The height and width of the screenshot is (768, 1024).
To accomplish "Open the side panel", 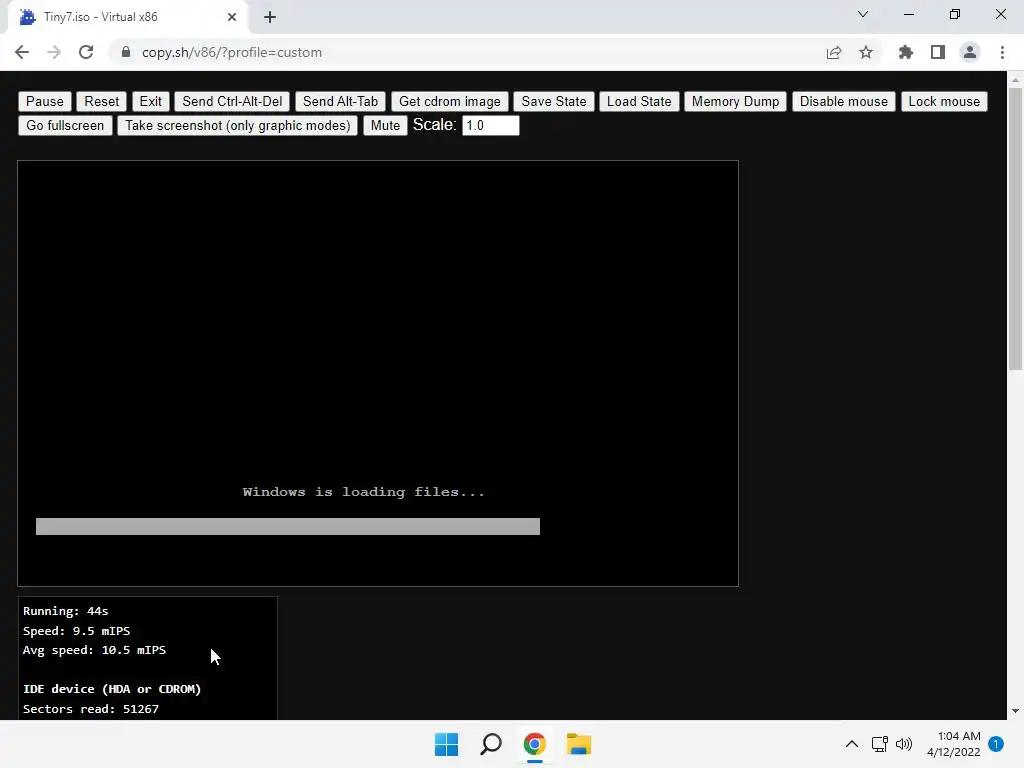I will point(938,52).
